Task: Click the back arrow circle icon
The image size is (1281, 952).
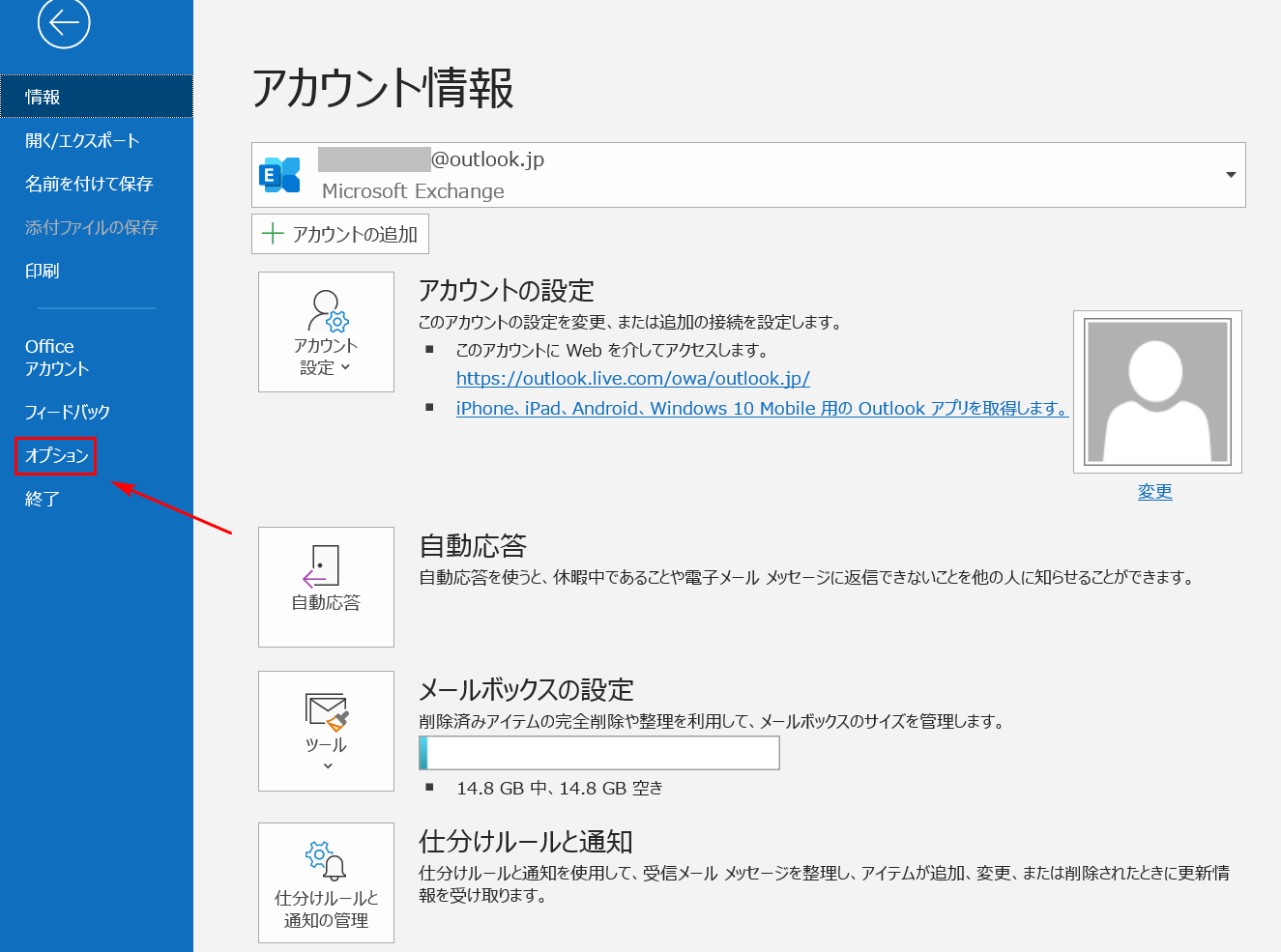Action: [x=64, y=22]
